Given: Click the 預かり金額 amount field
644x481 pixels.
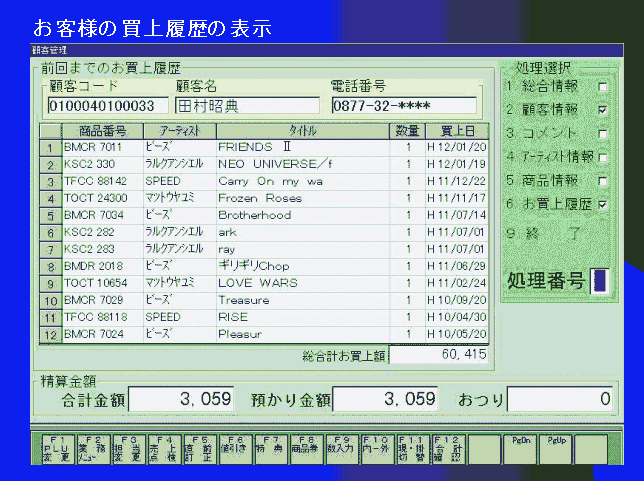Looking at the screenshot, I should click(386, 399).
